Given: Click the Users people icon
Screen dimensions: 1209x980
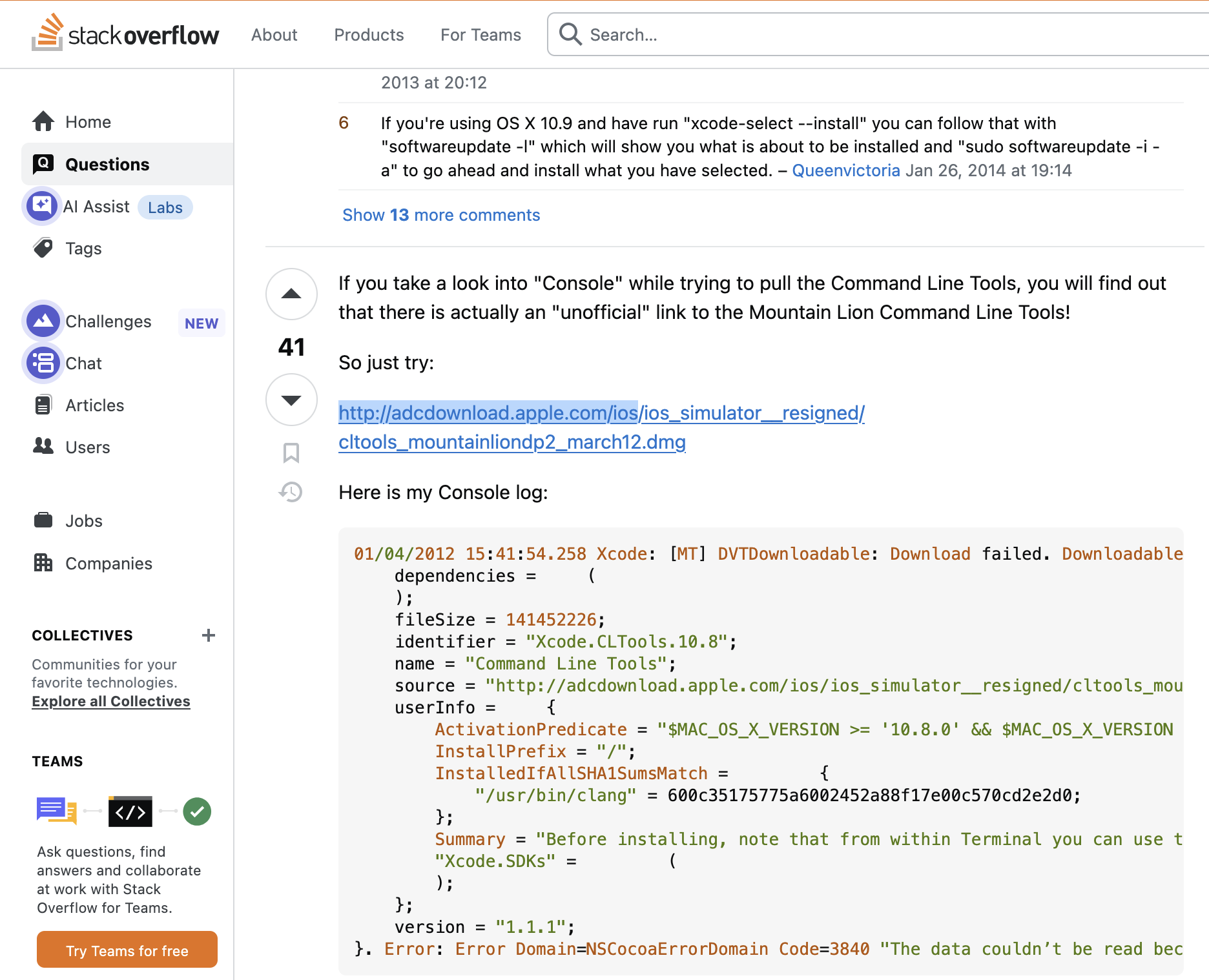Looking at the screenshot, I should click(x=43, y=446).
